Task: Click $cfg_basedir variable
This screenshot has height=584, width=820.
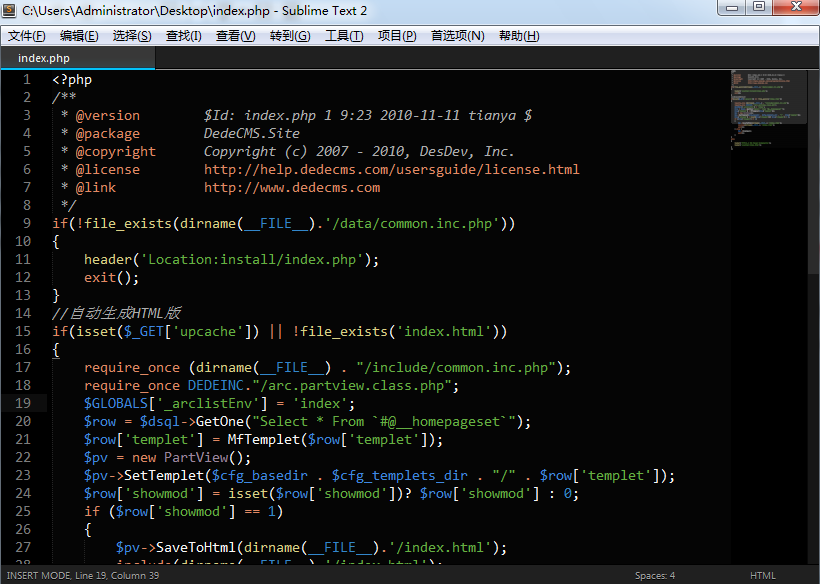Action: pos(260,476)
